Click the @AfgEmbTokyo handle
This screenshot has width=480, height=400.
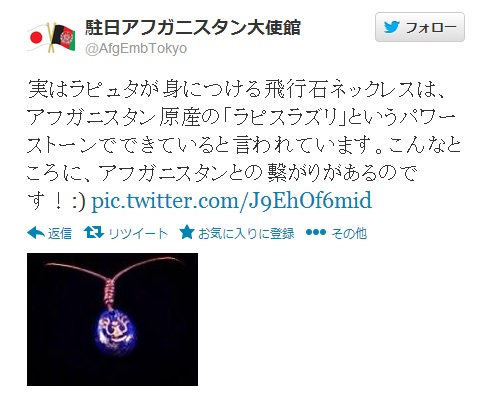[136, 49]
